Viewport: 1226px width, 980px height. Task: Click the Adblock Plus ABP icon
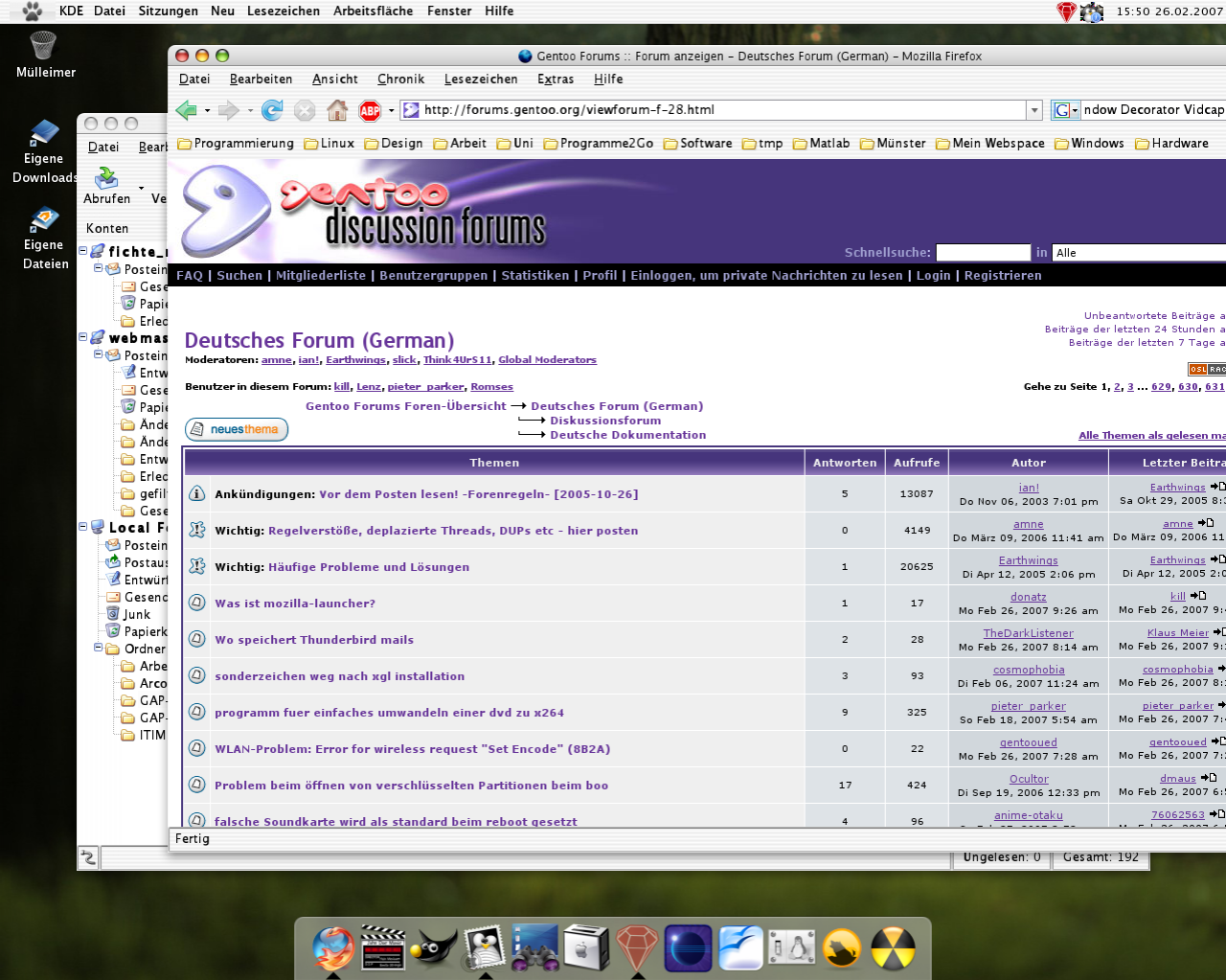(x=370, y=111)
